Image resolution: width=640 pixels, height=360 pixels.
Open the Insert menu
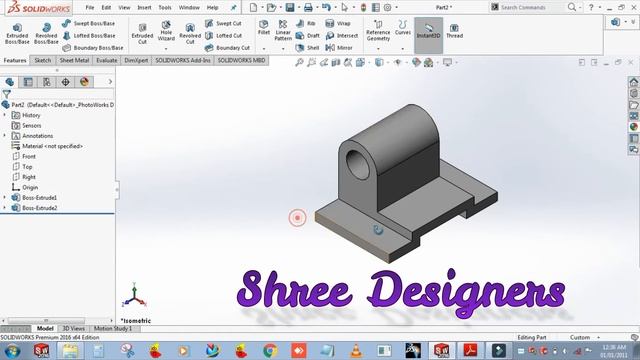tap(144, 7)
